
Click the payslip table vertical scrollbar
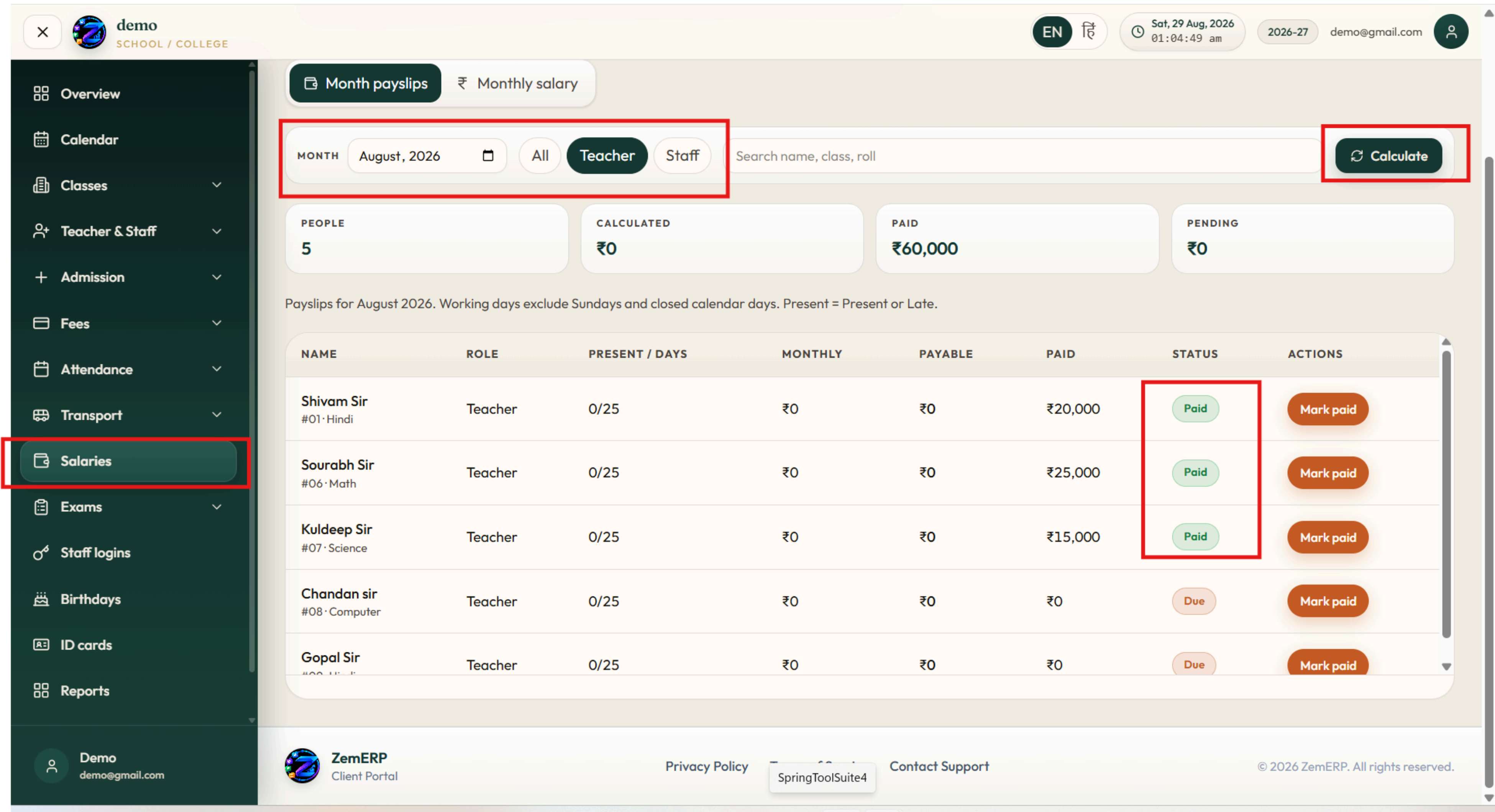point(1446,494)
